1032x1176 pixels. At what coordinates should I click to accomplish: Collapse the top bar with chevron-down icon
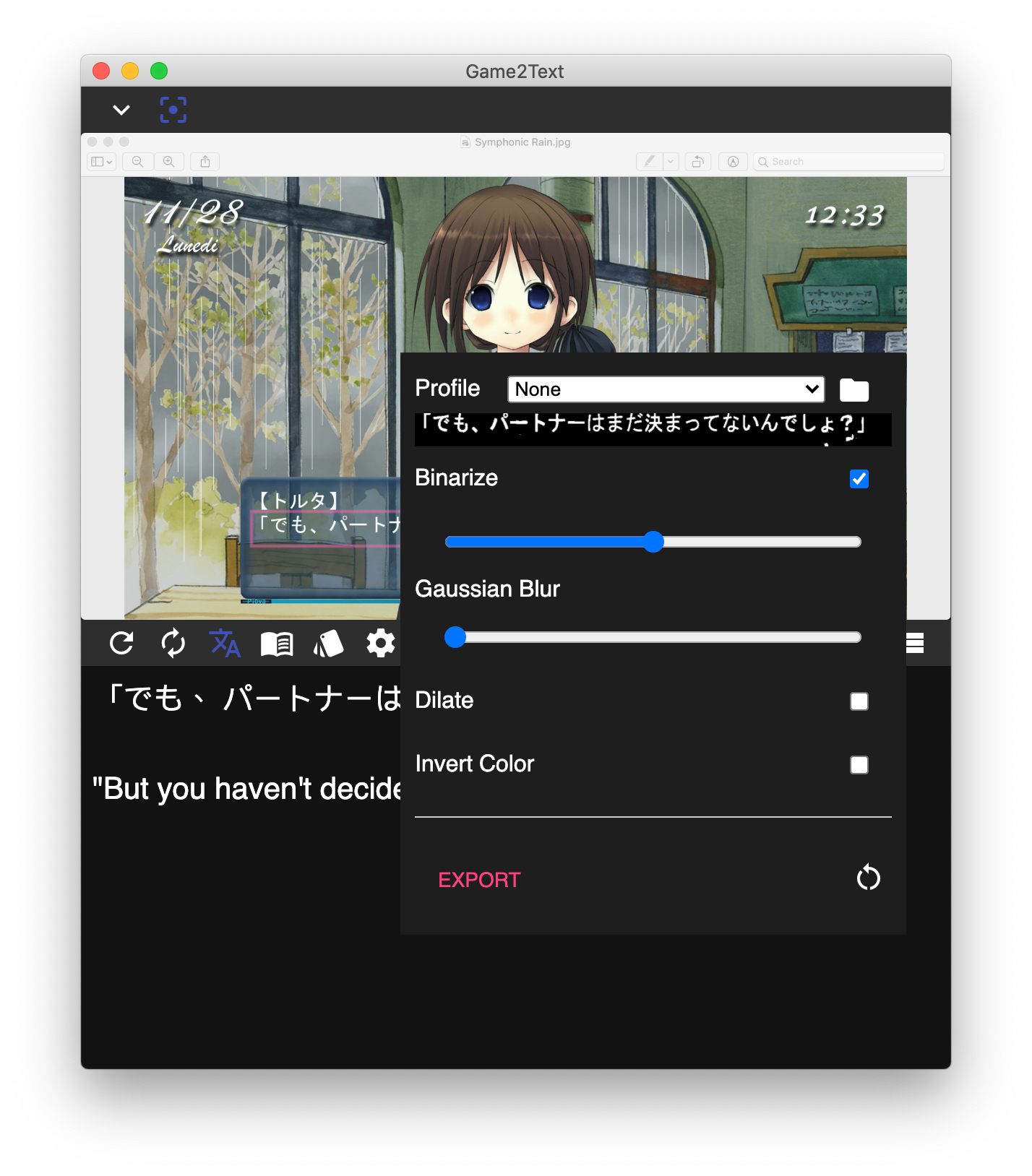[x=121, y=110]
